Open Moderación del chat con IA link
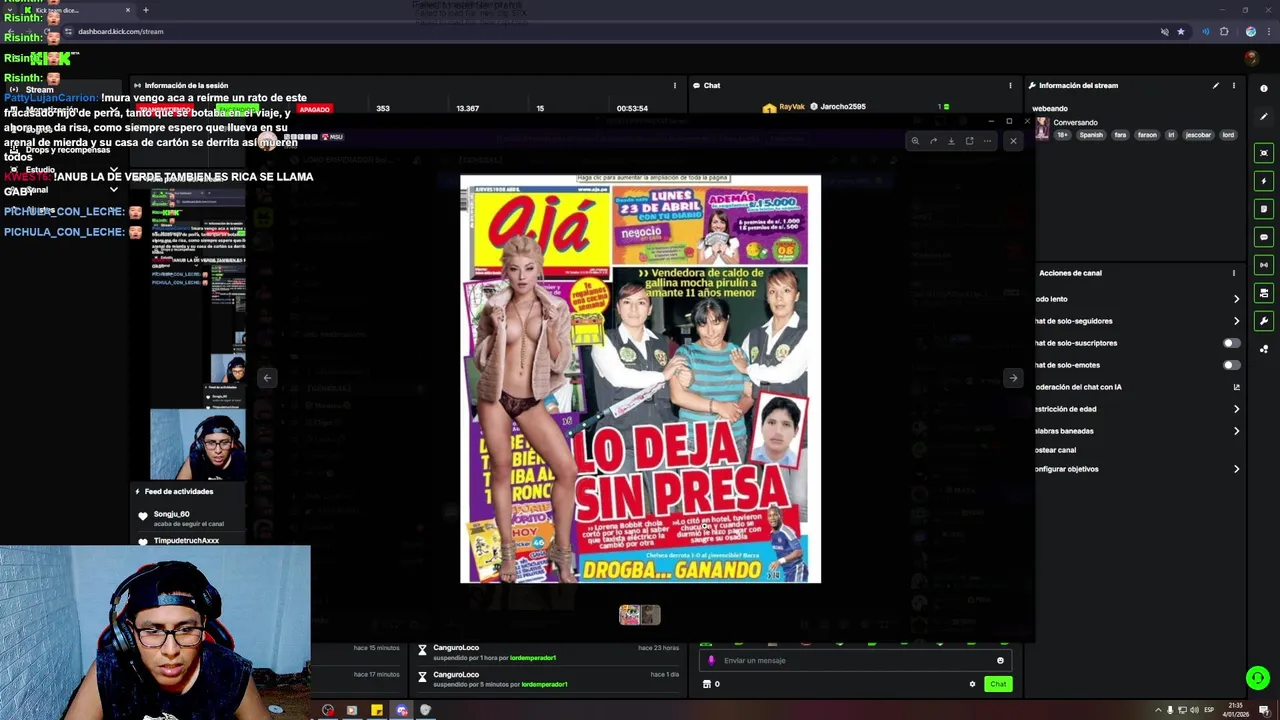Image resolution: width=1280 pixels, height=720 pixels. point(1236,387)
